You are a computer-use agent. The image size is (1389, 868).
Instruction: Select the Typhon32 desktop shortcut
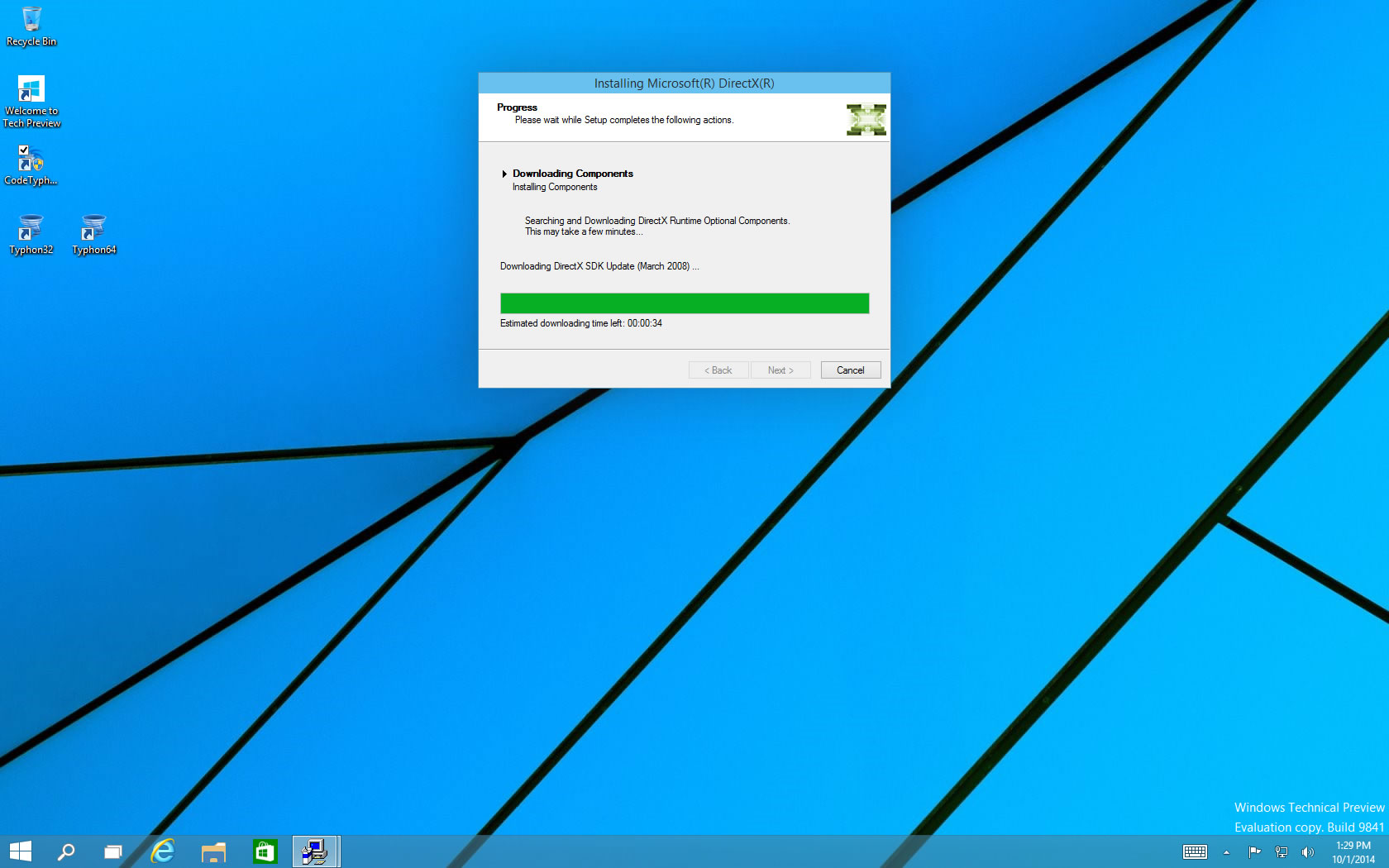tap(31, 234)
